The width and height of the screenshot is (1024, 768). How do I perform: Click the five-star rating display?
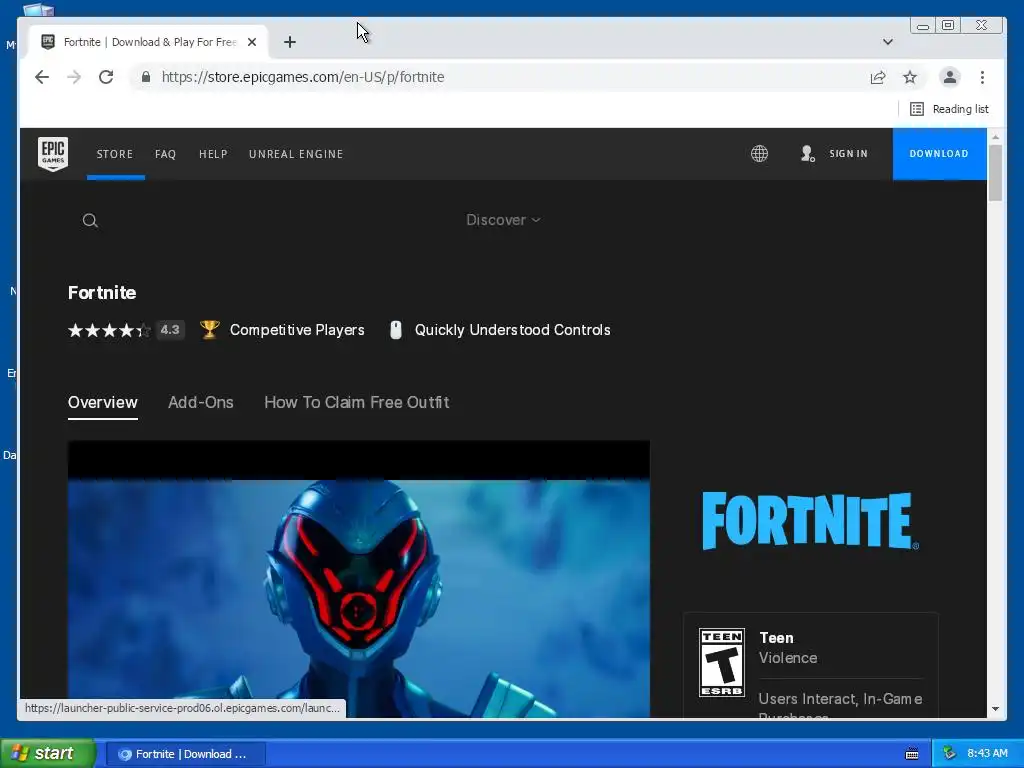click(109, 330)
